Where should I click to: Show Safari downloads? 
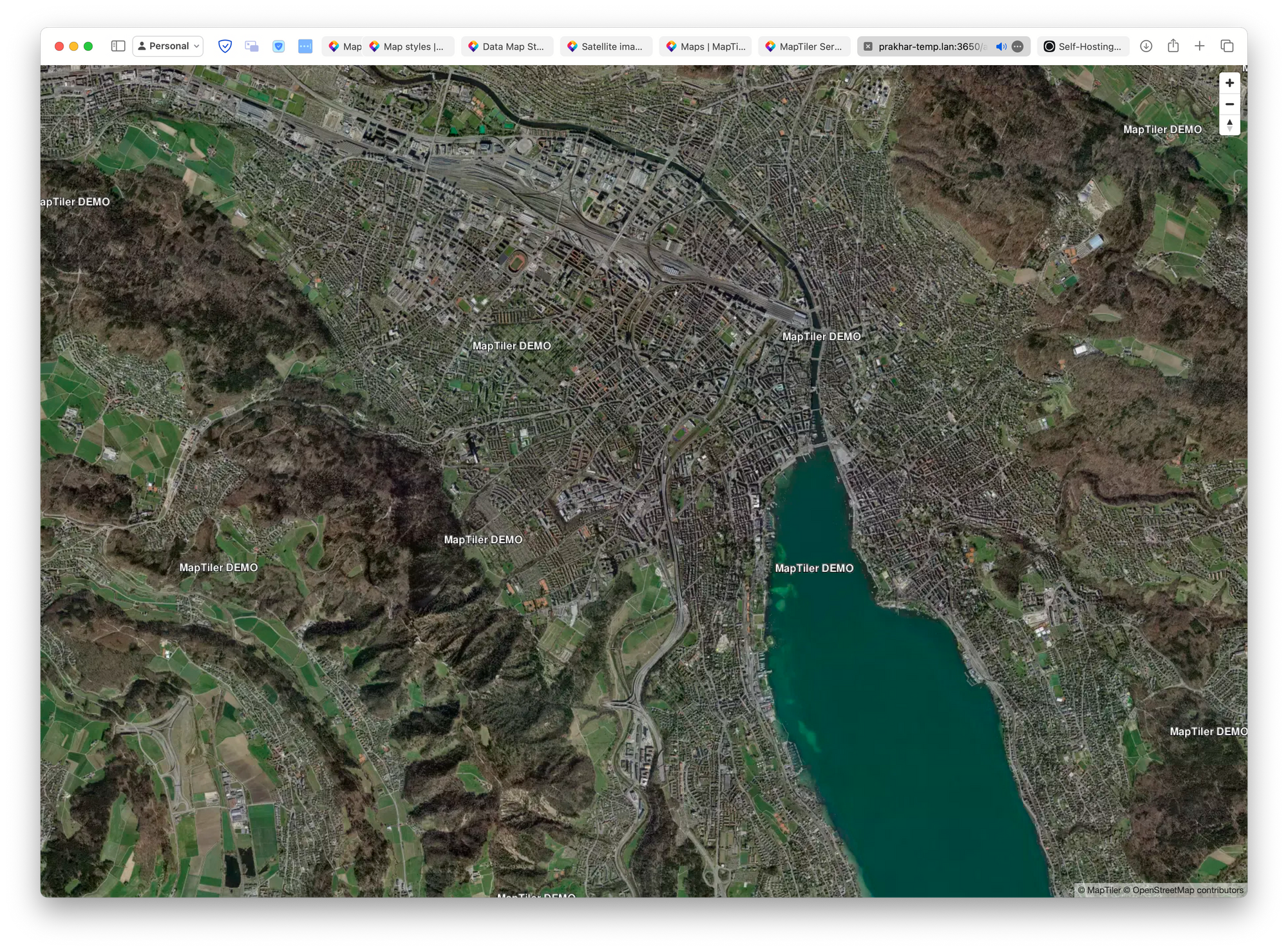tap(1146, 46)
